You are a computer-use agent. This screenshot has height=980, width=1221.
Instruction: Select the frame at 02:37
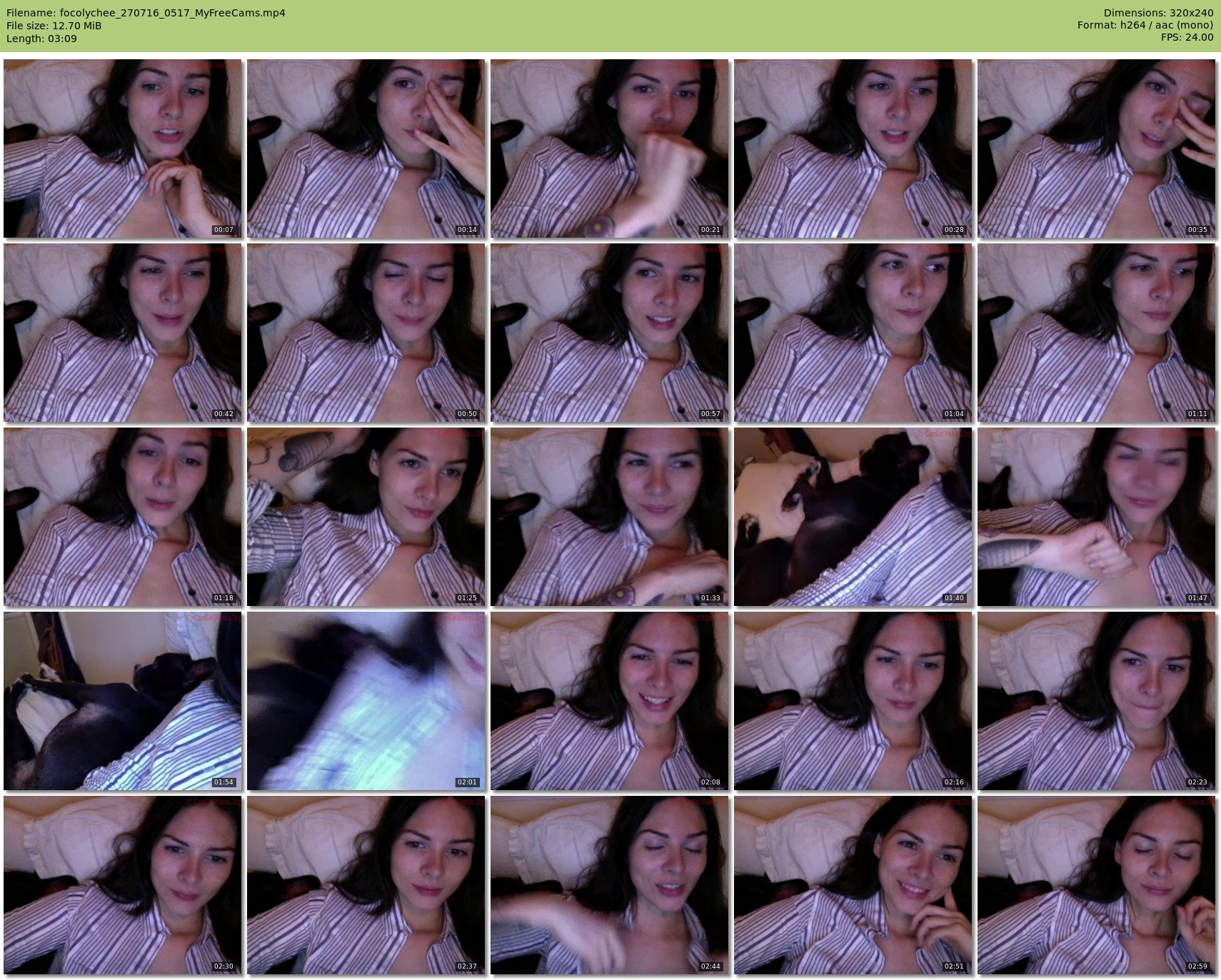point(366,885)
